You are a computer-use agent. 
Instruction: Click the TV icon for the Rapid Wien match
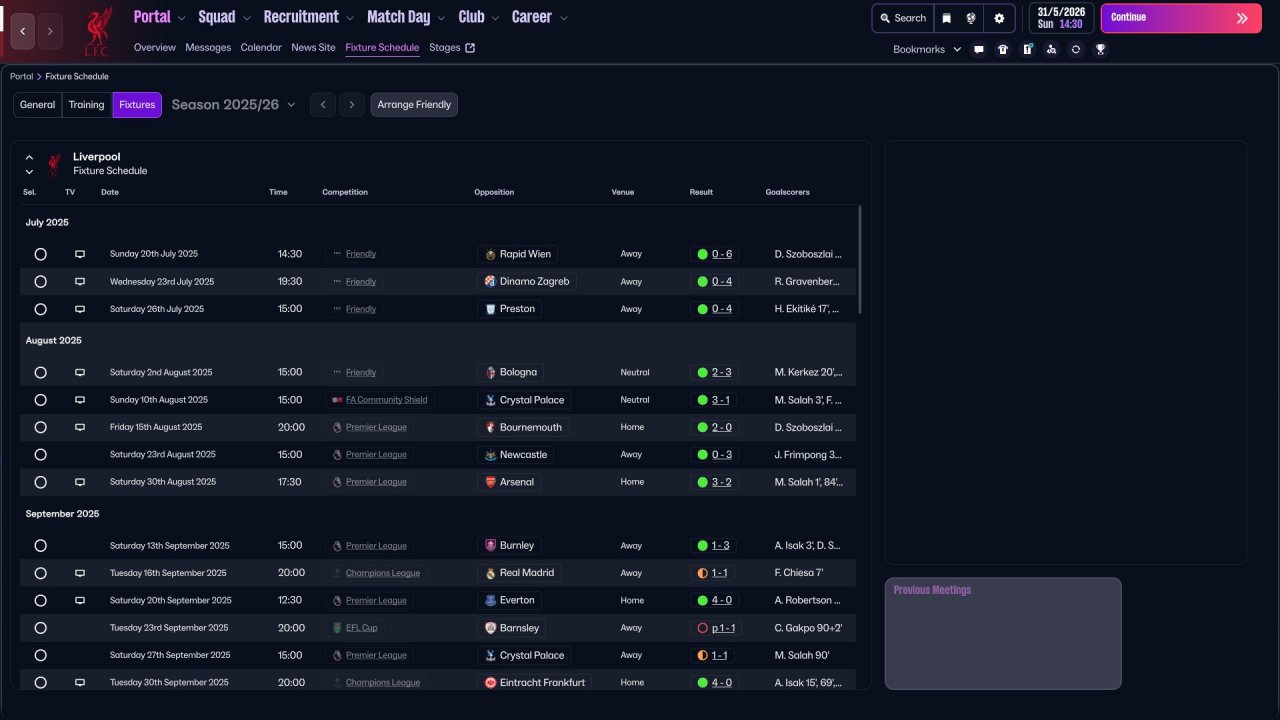click(x=80, y=254)
